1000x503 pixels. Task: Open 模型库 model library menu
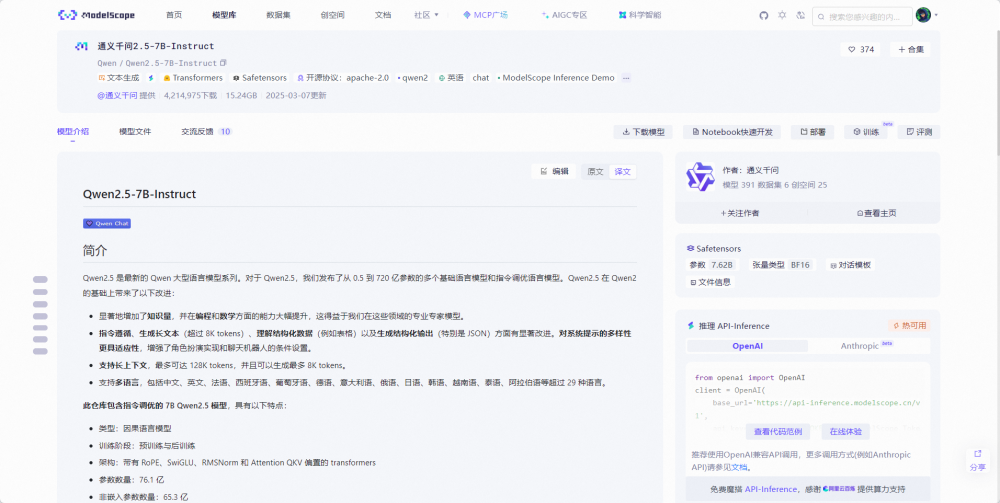(224, 15)
